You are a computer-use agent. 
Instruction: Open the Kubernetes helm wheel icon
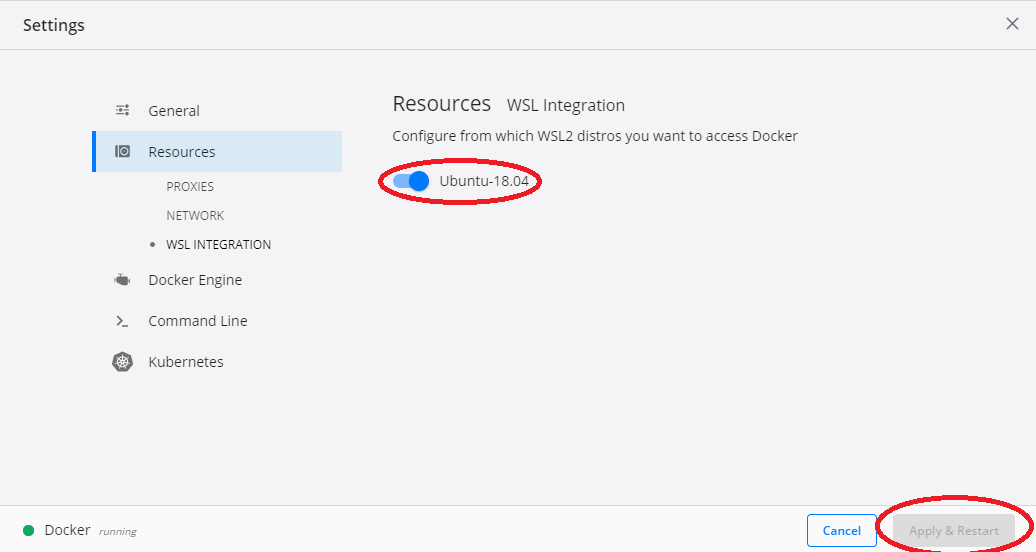pos(122,362)
